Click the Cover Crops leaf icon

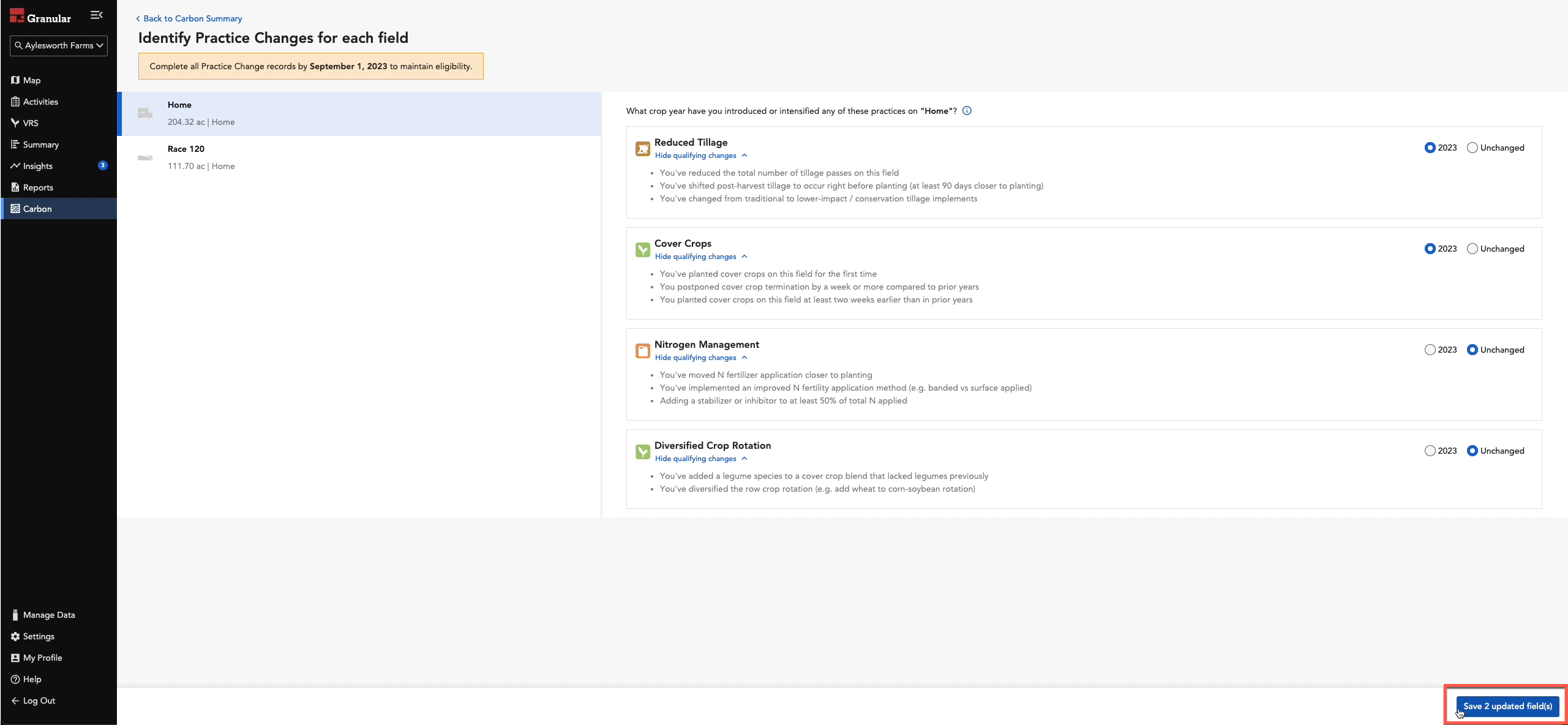coord(642,249)
